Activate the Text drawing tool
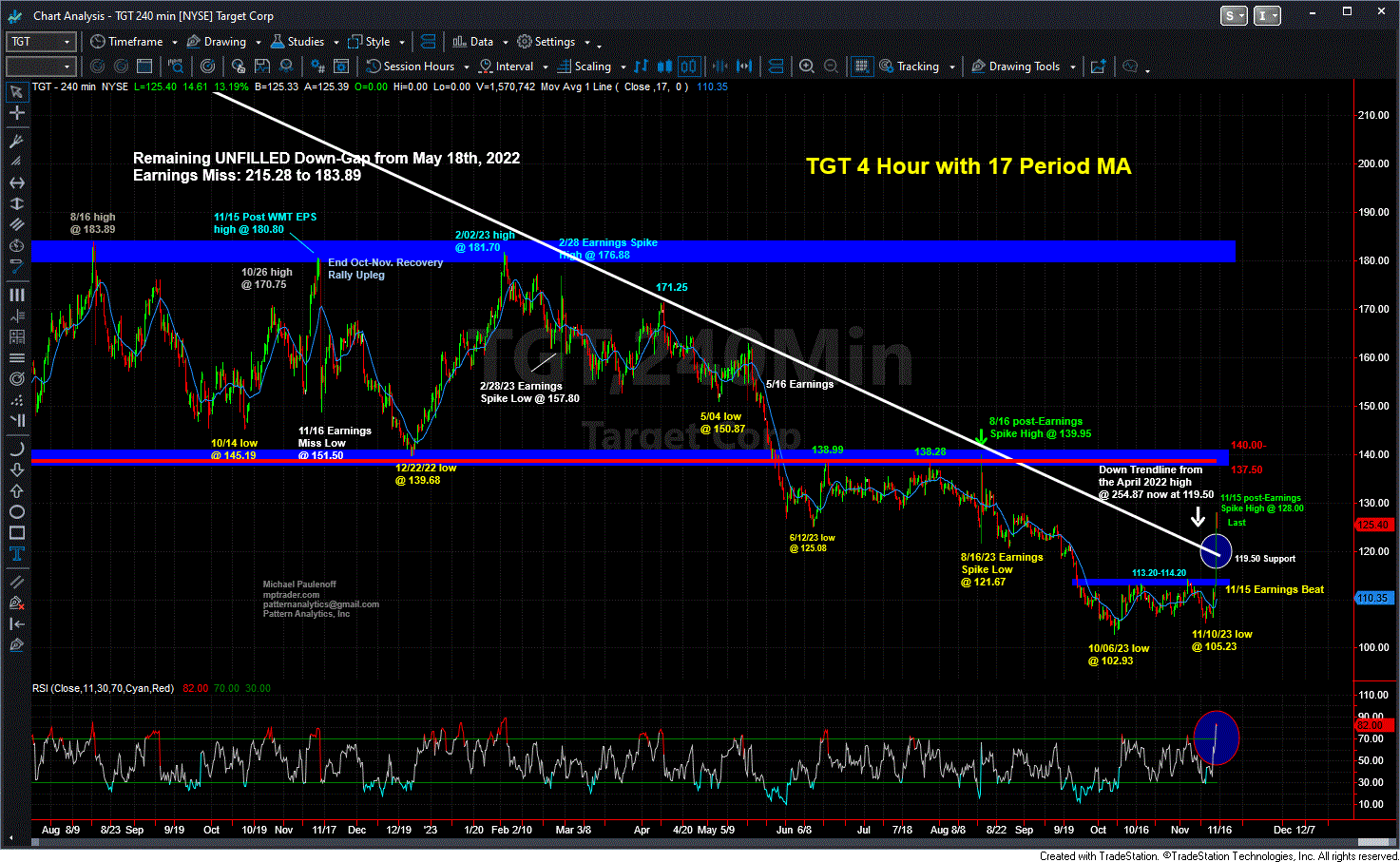The height and width of the screenshot is (862, 1400). (x=16, y=554)
